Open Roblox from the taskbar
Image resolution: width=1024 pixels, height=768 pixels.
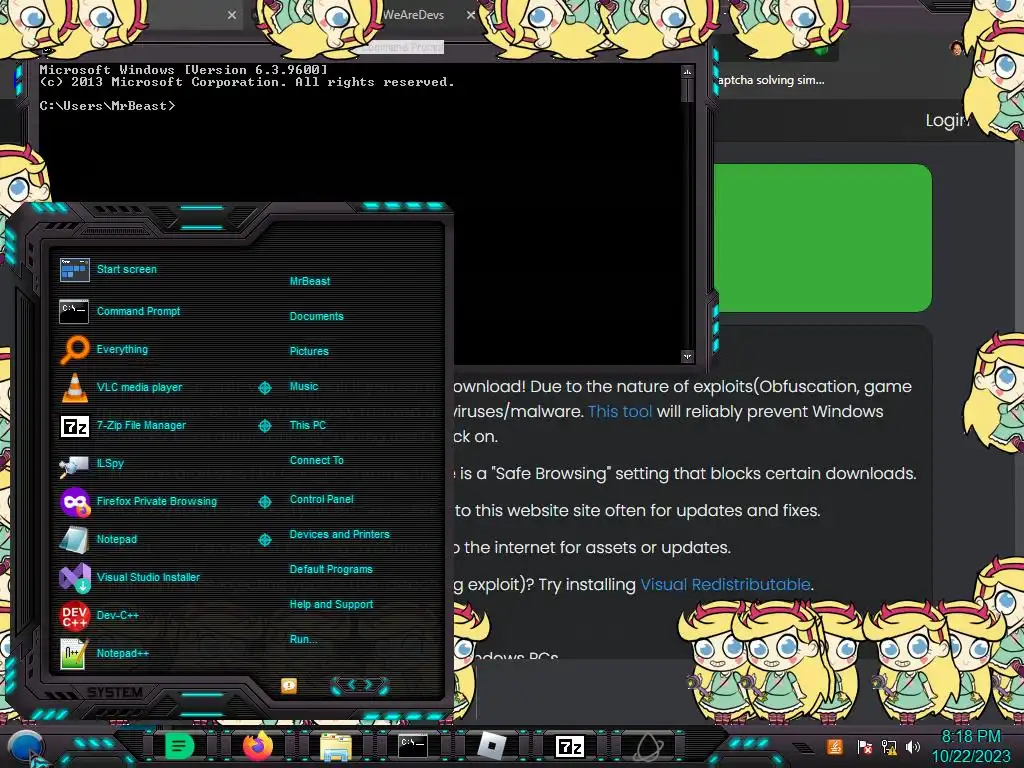pos(492,746)
